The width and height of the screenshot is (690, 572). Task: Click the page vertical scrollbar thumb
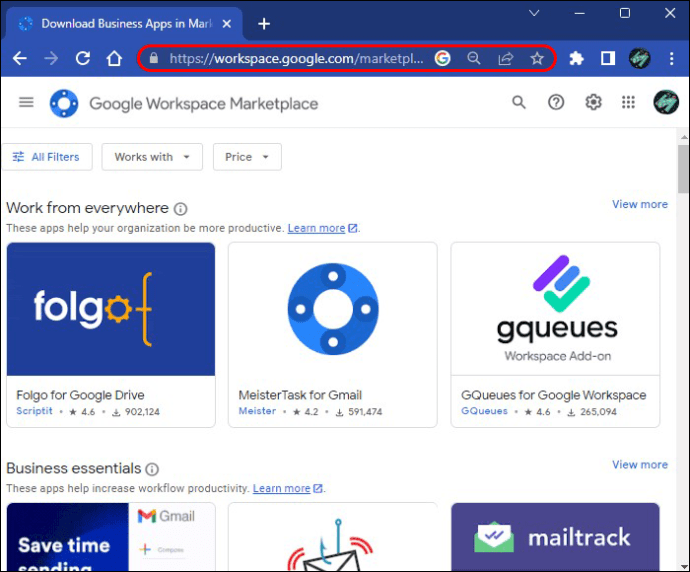click(x=683, y=169)
